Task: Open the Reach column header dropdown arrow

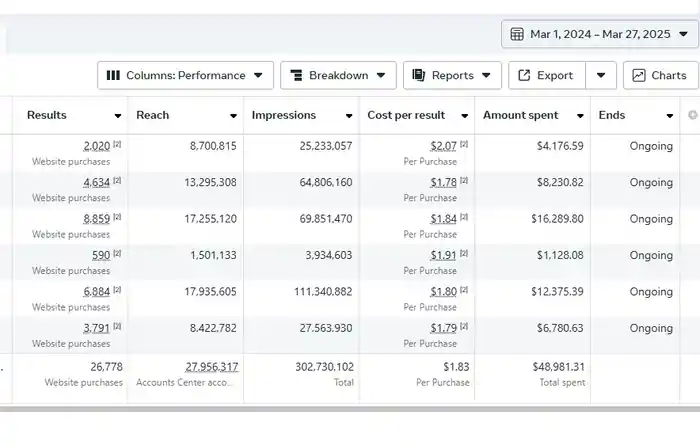Action: (x=233, y=116)
